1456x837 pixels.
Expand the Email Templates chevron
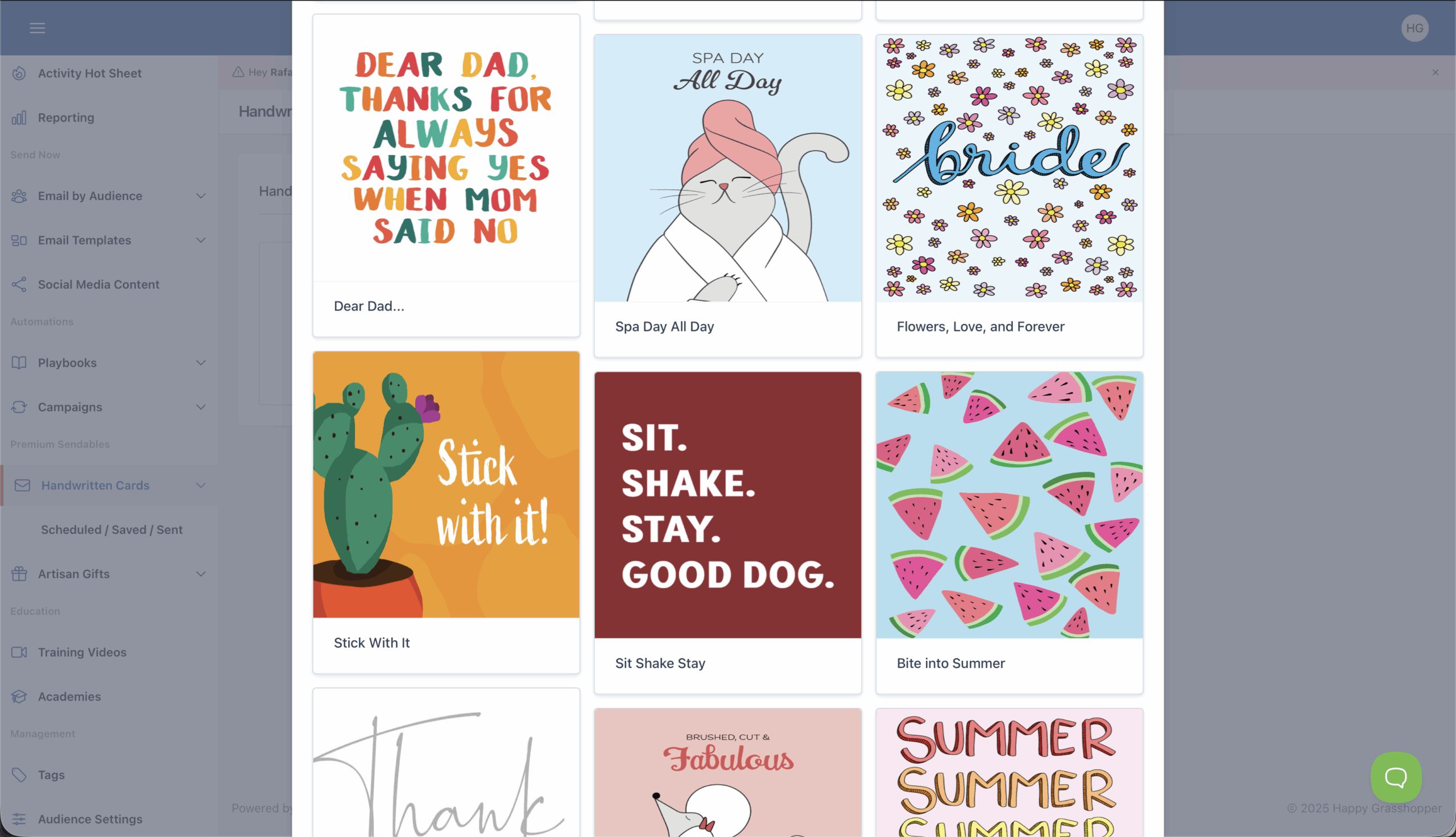point(201,241)
